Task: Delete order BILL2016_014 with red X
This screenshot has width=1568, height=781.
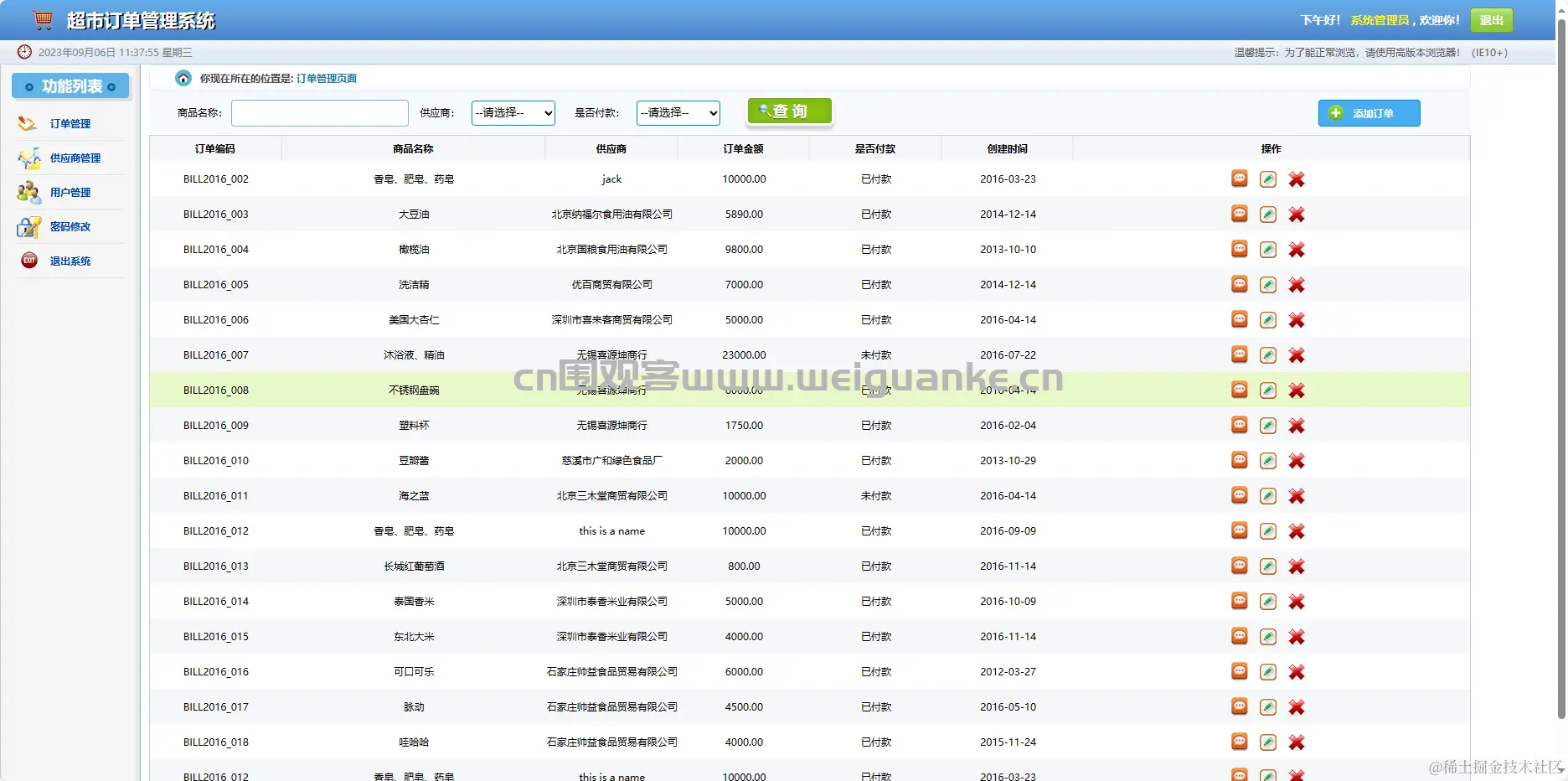Action: point(1297,602)
